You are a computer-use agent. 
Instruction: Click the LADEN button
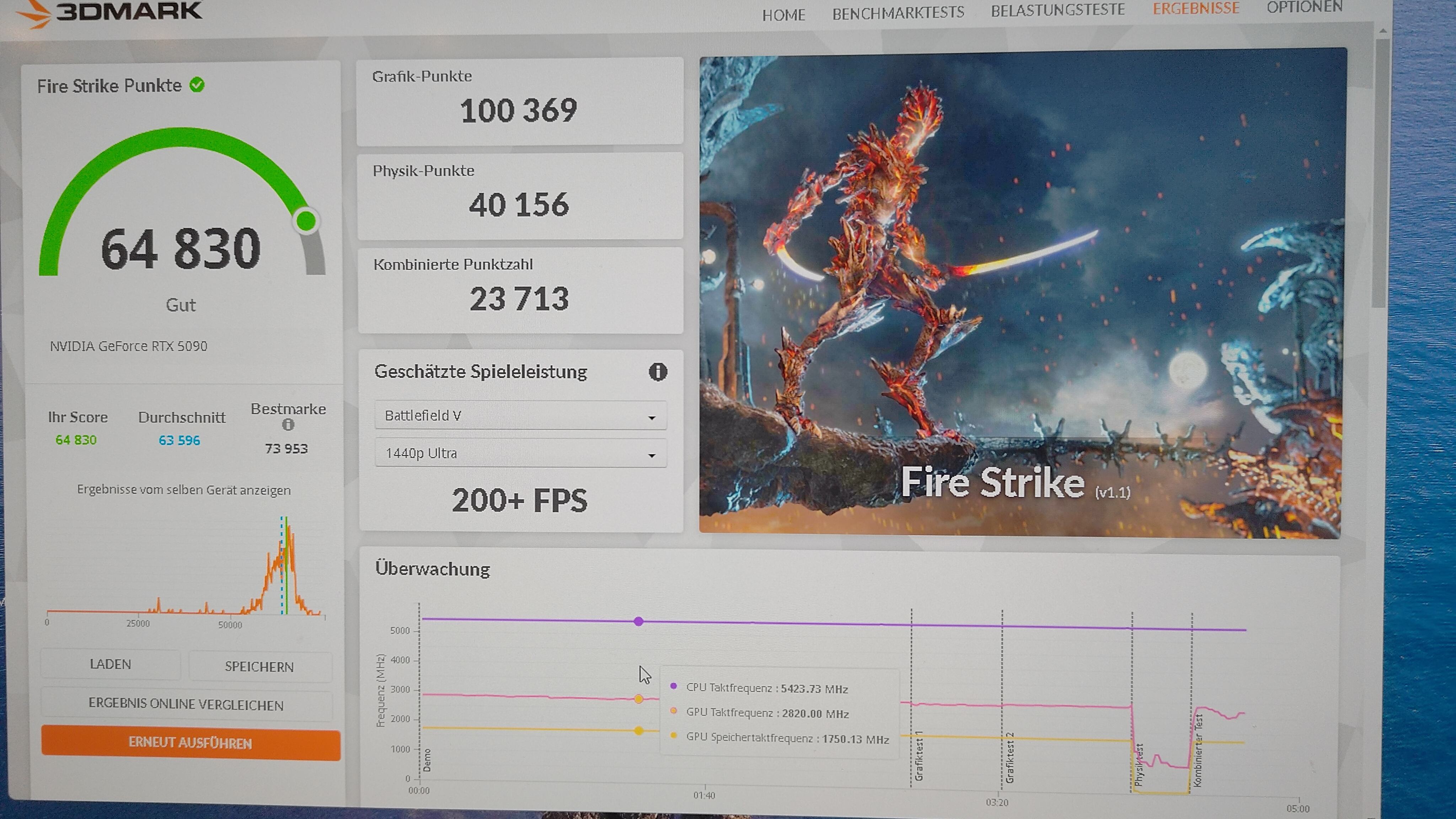tap(110, 664)
